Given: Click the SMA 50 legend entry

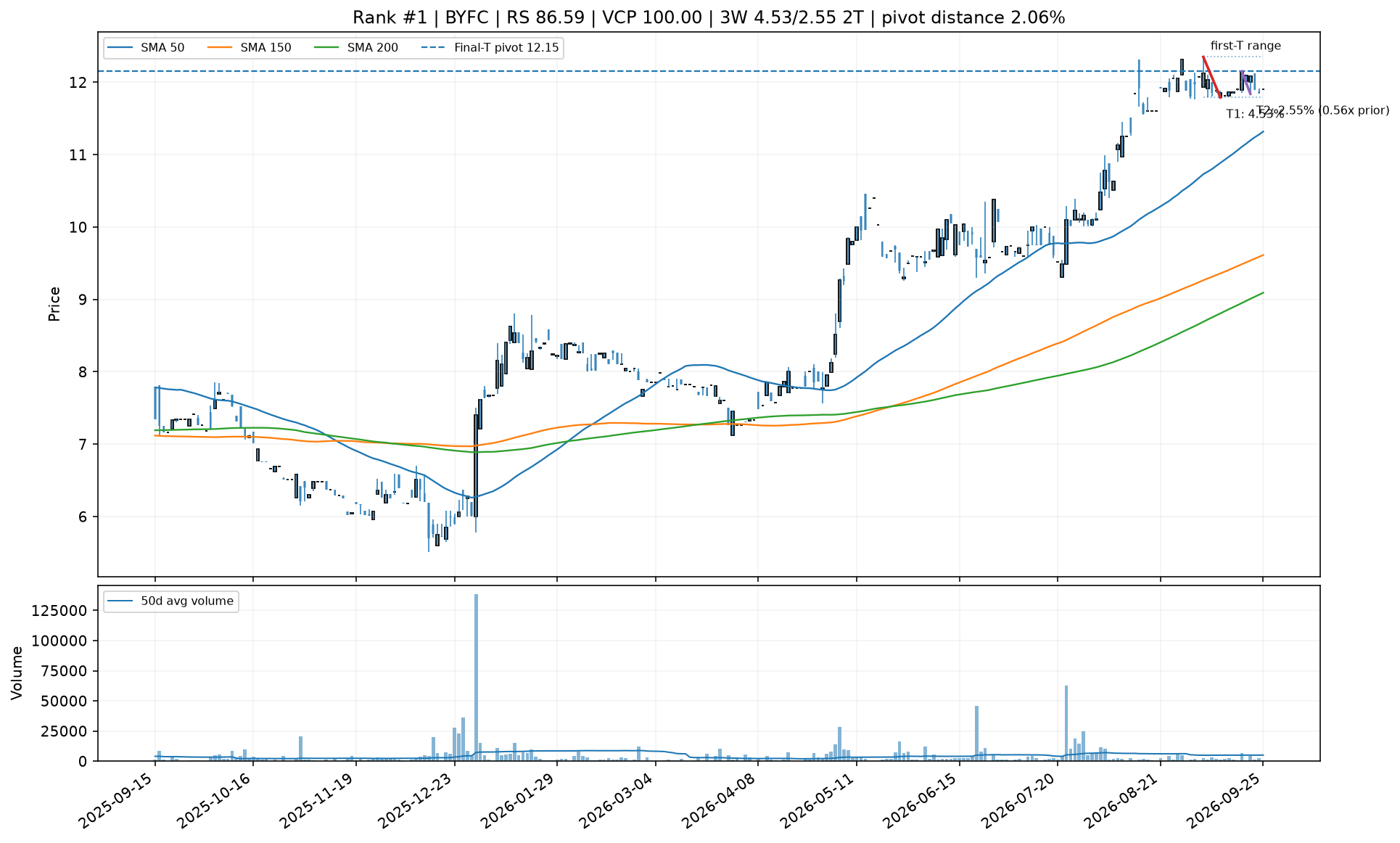Looking at the screenshot, I should click(146, 49).
